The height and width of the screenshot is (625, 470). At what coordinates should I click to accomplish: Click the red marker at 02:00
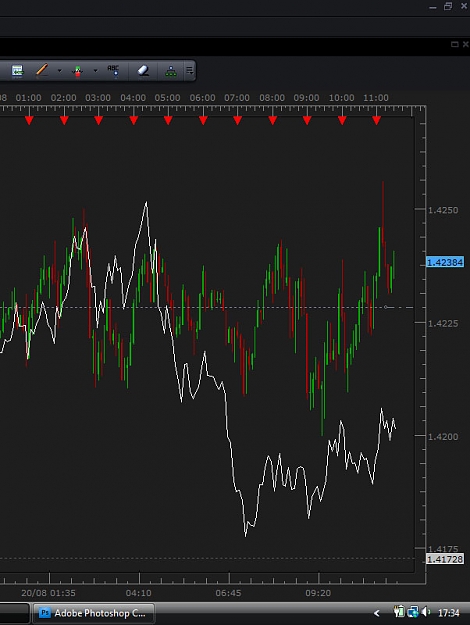click(x=64, y=120)
